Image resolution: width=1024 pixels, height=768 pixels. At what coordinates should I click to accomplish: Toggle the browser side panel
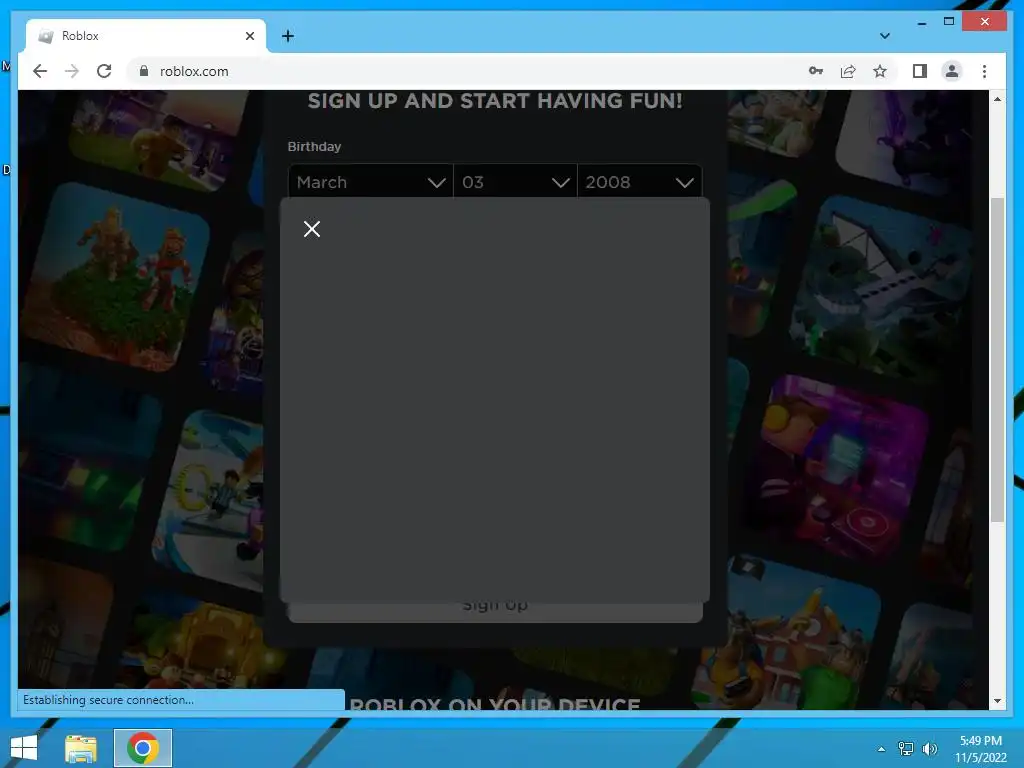[x=920, y=71]
